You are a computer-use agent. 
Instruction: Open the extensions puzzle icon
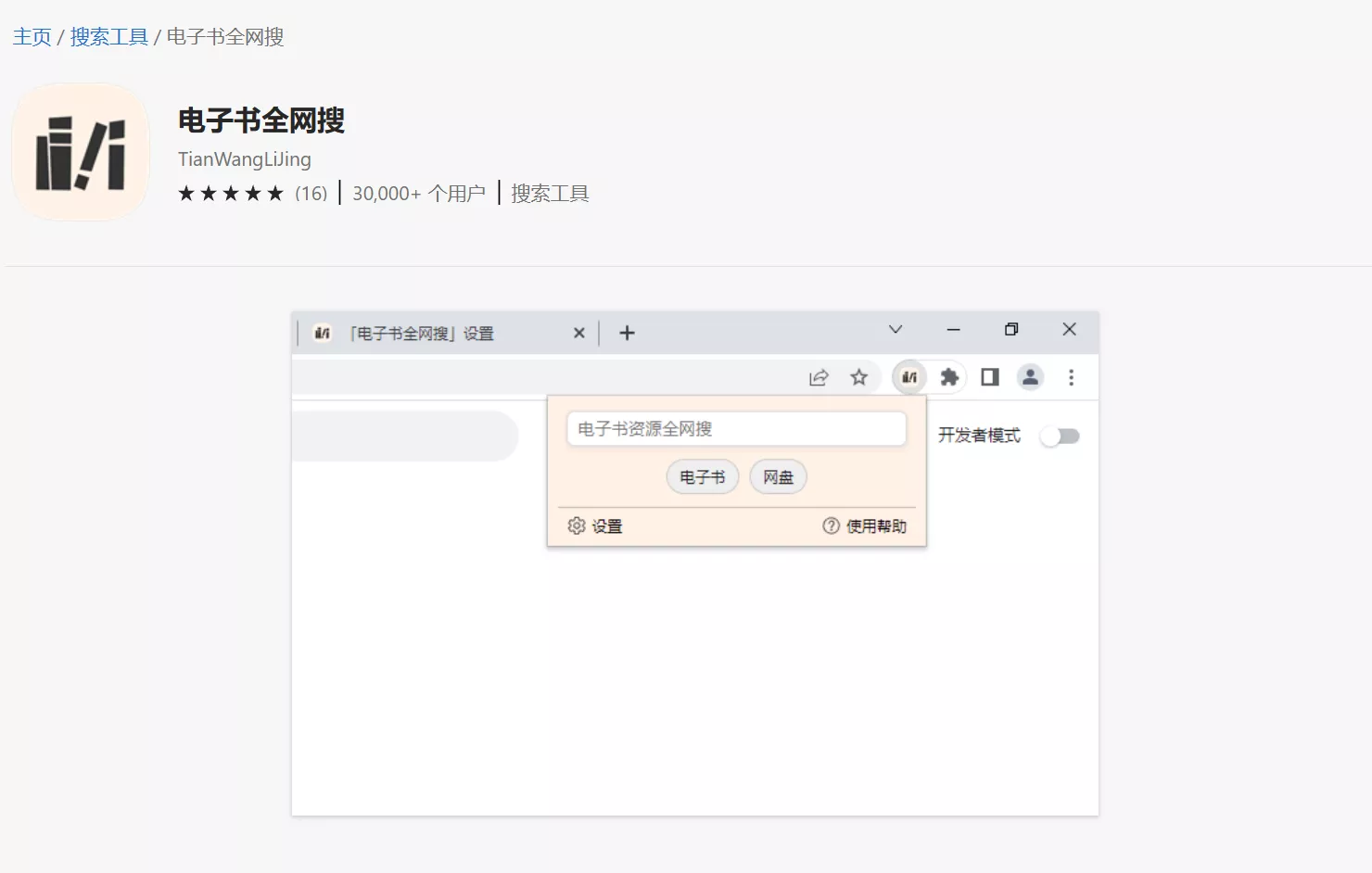point(949,377)
